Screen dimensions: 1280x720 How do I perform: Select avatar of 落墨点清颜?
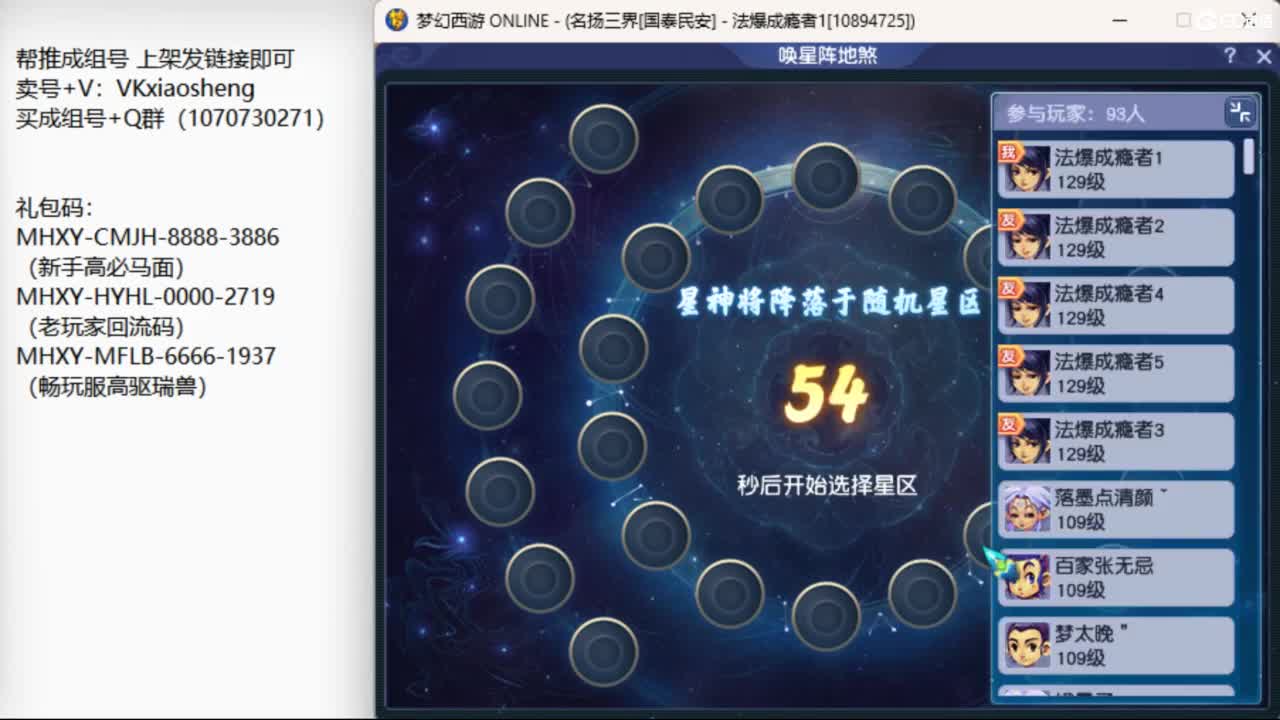click(1027, 509)
